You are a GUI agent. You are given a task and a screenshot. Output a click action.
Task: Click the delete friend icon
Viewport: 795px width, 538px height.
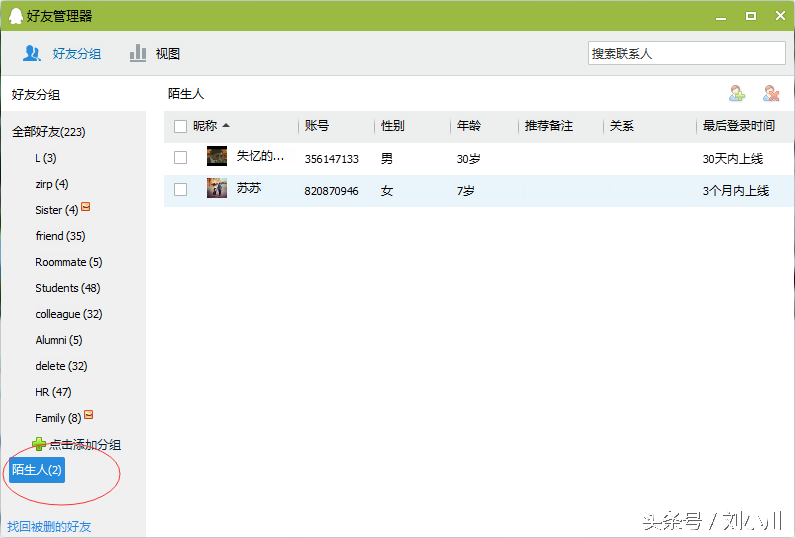(771, 94)
